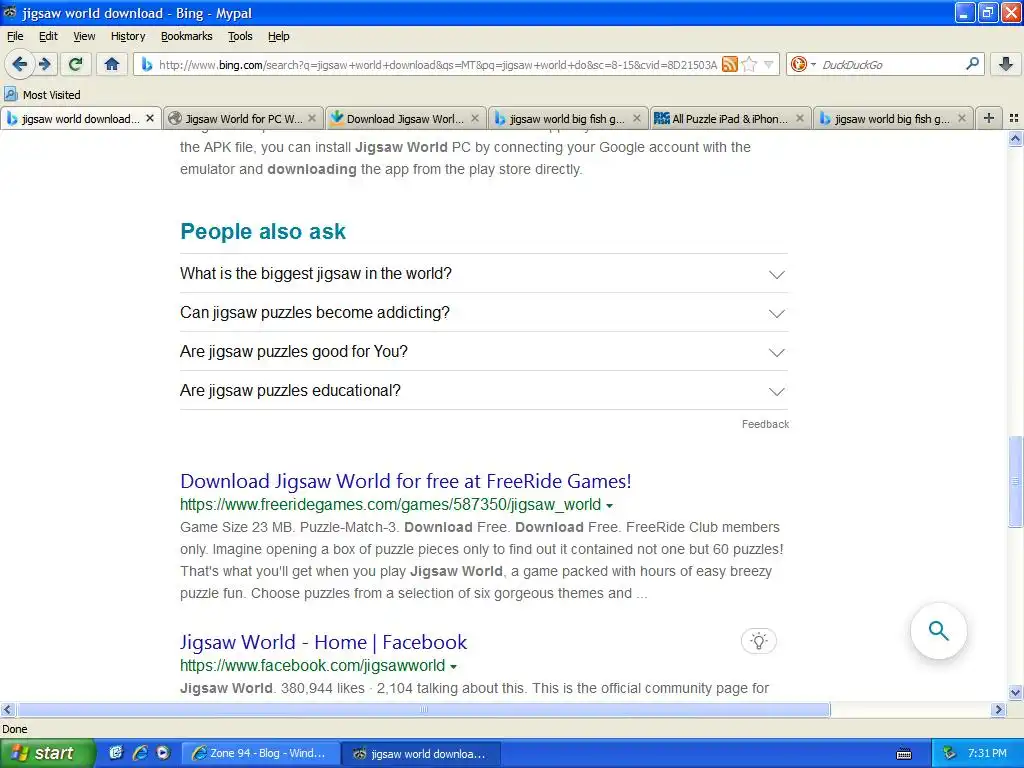Click horizontal scrollbar right arrow
Viewport: 1024px width, 768px height.
[998, 709]
